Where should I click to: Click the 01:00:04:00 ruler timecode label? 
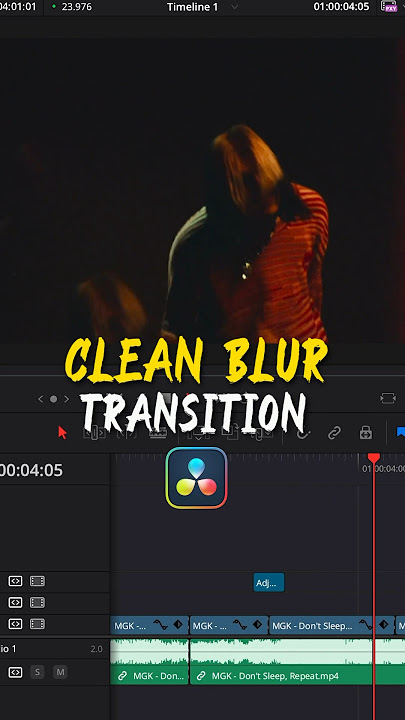click(384, 469)
